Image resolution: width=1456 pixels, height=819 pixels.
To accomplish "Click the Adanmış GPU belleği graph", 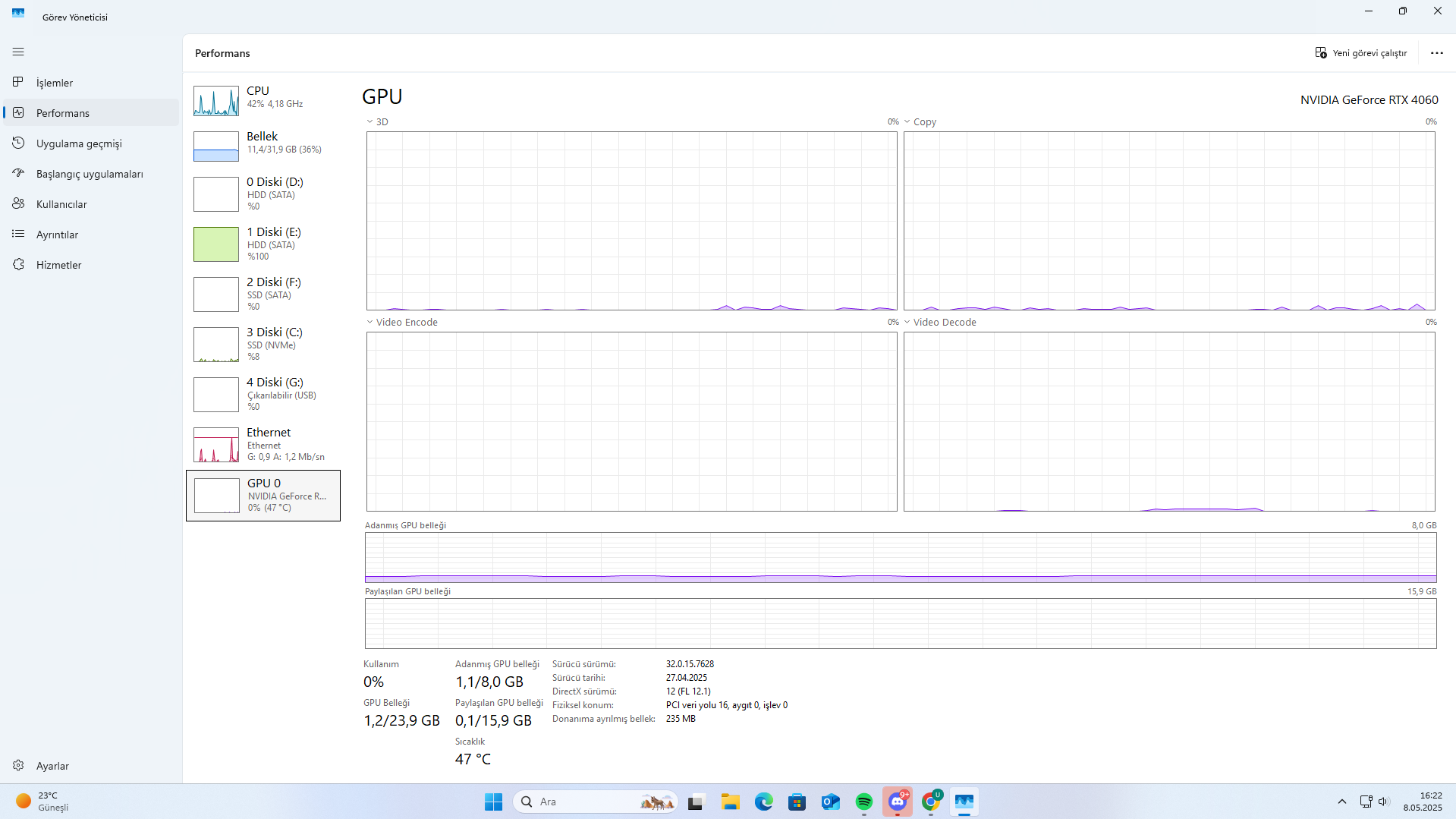I will (x=901, y=557).
